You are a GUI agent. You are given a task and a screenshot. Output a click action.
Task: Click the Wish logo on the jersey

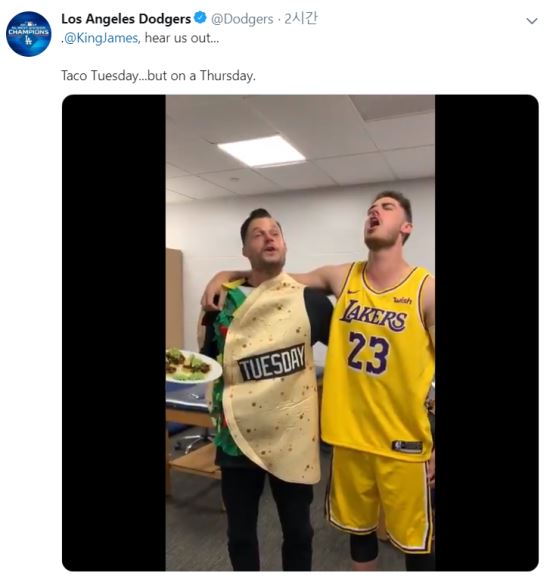pyautogui.click(x=402, y=300)
